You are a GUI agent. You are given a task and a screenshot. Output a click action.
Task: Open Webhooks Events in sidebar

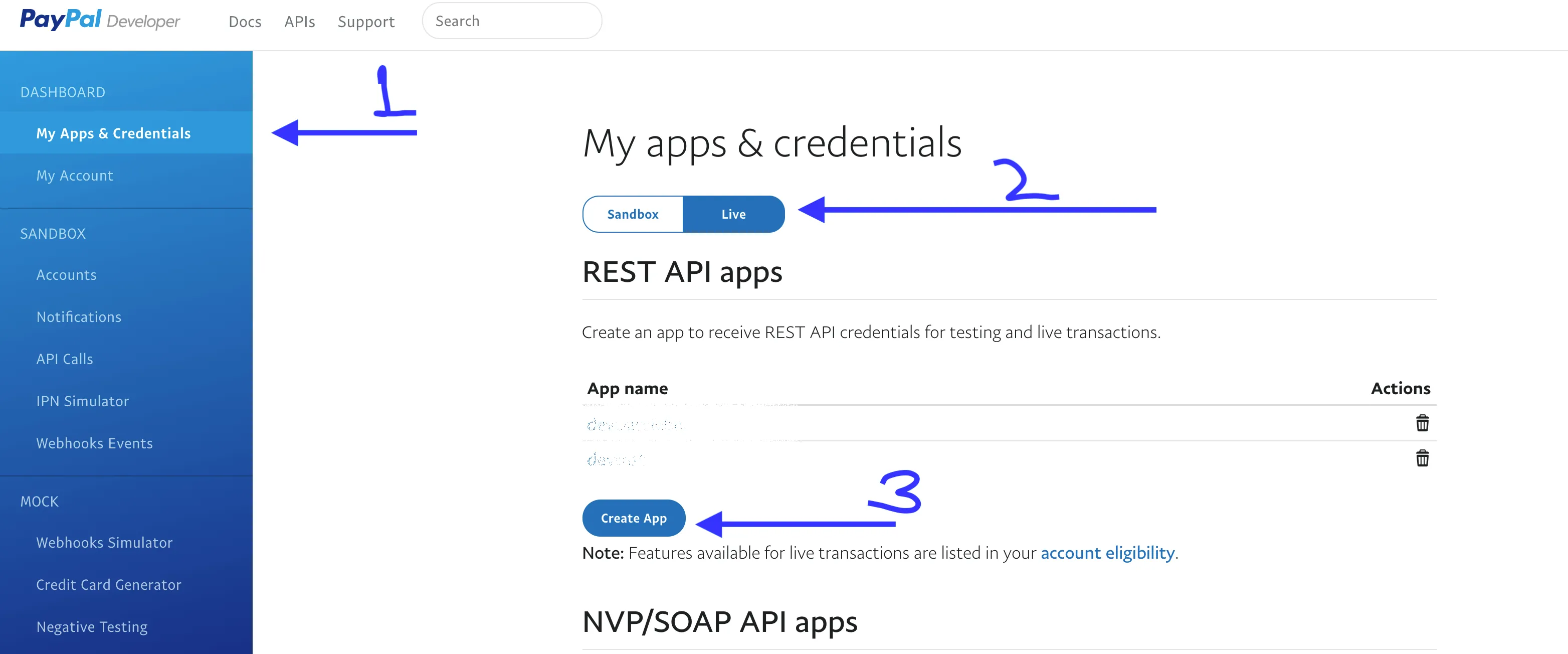coord(94,443)
